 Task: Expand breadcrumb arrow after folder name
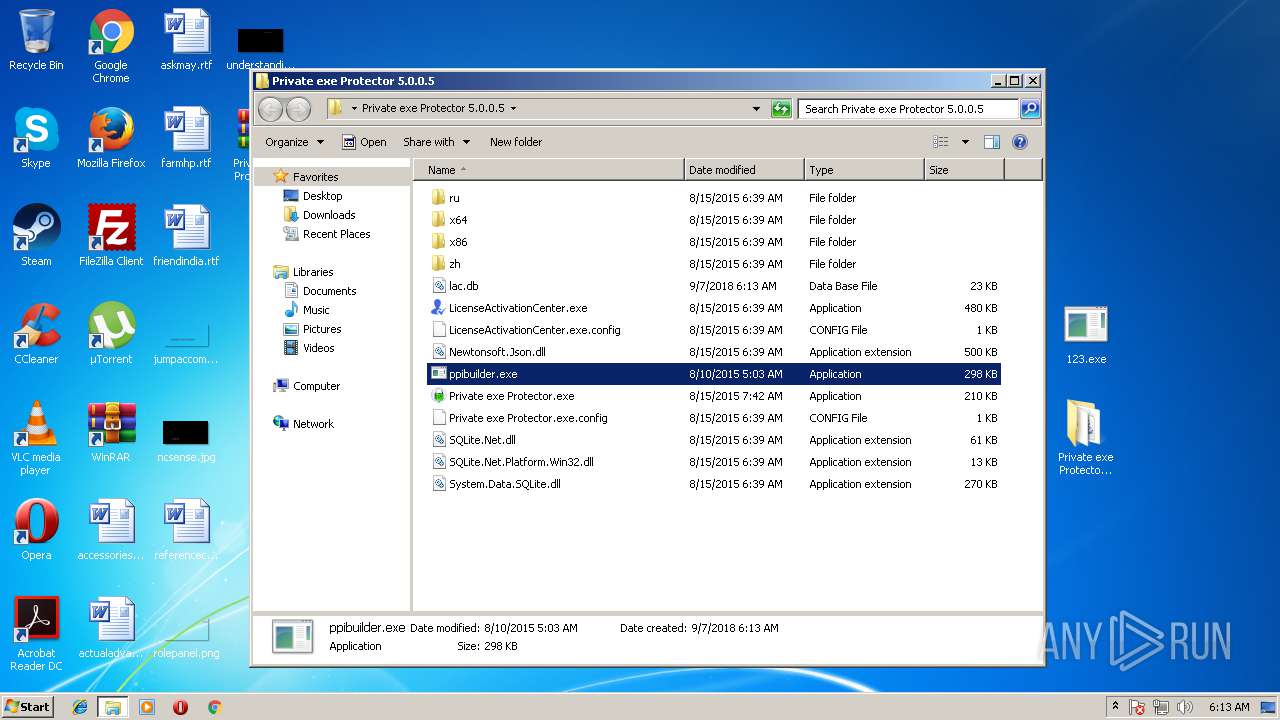(x=514, y=108)
